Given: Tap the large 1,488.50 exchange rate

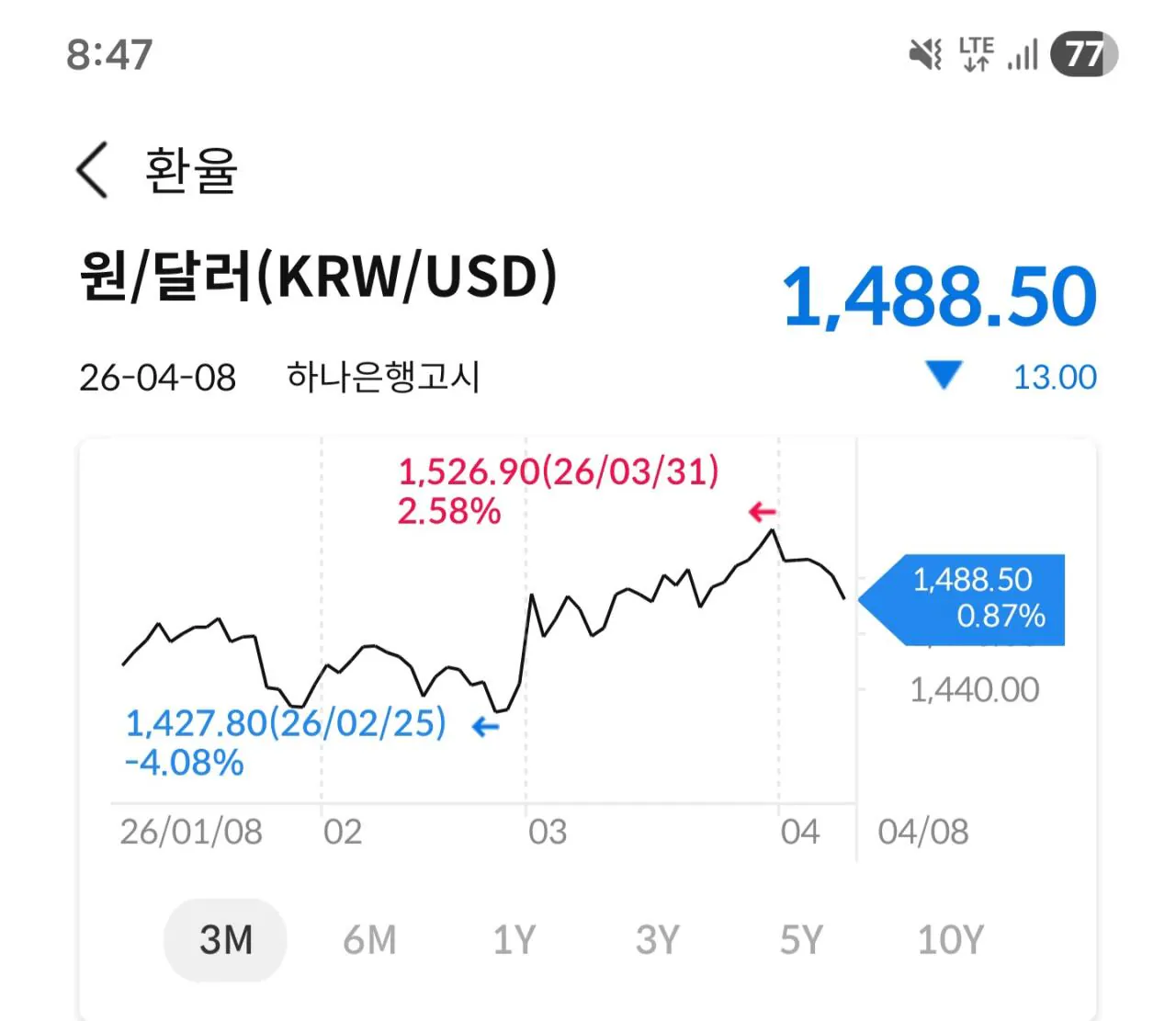Looking at the screenshot, I should point(939,297).
